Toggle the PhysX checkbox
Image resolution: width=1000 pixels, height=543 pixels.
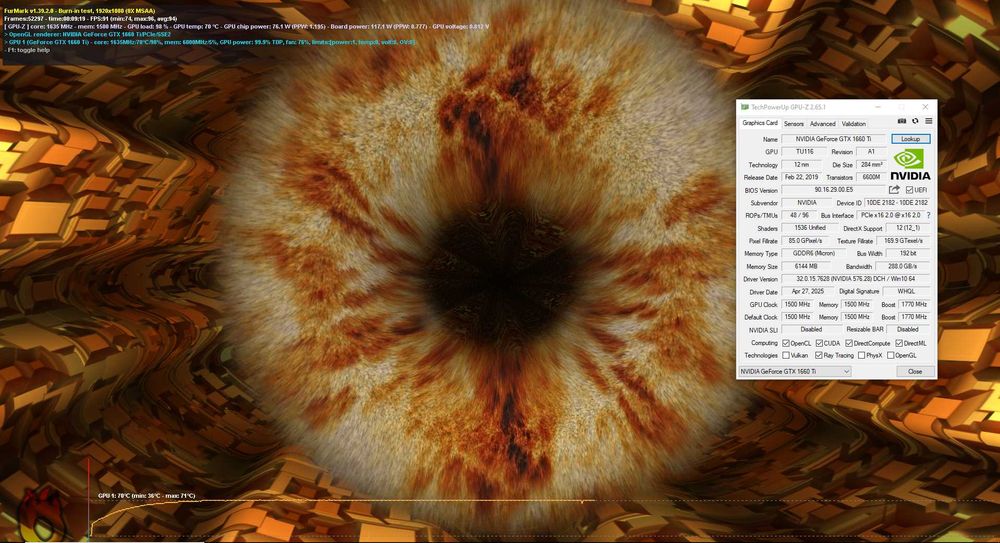[862, 355]
